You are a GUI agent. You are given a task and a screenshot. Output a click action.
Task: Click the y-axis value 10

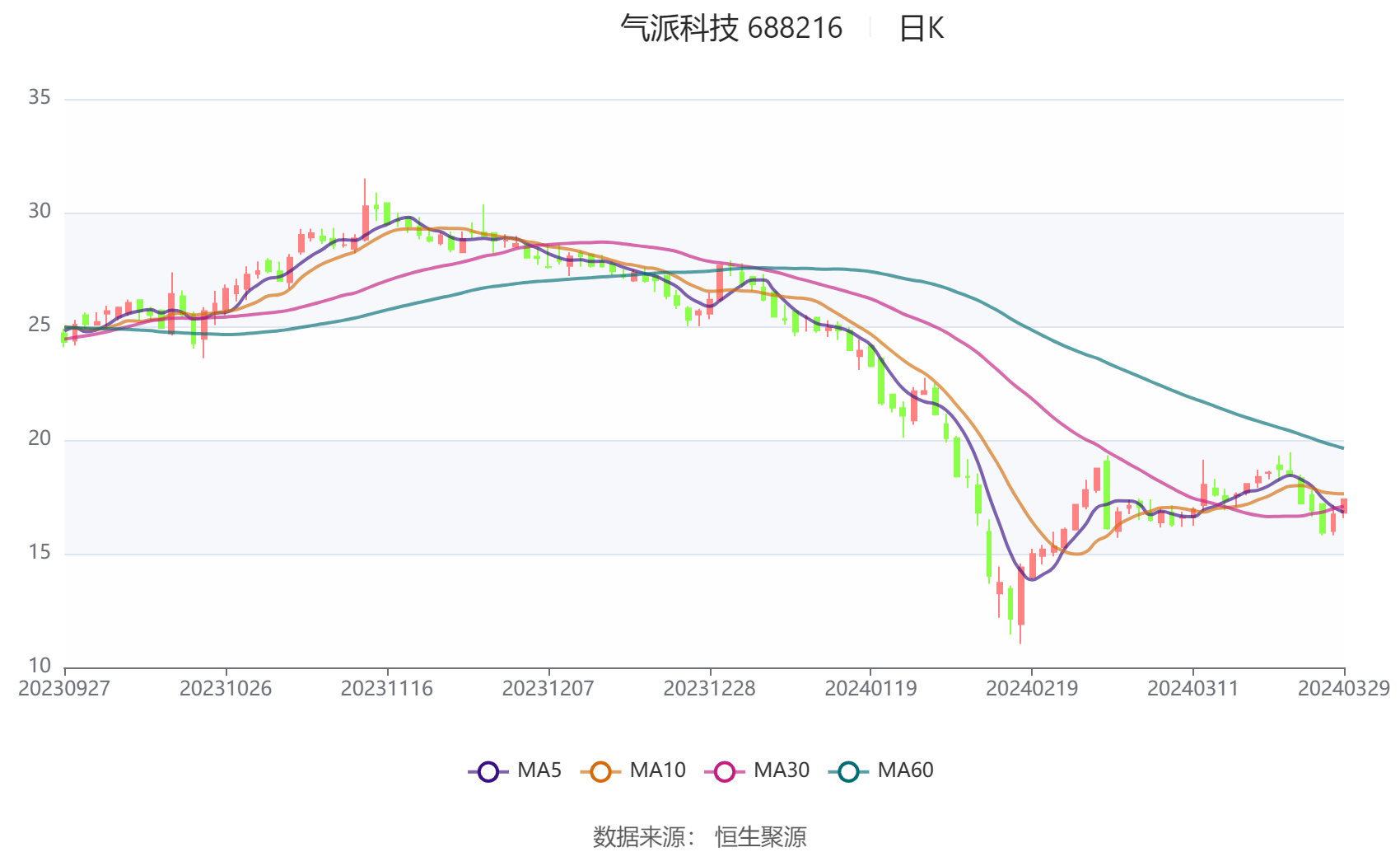(40, 665)
